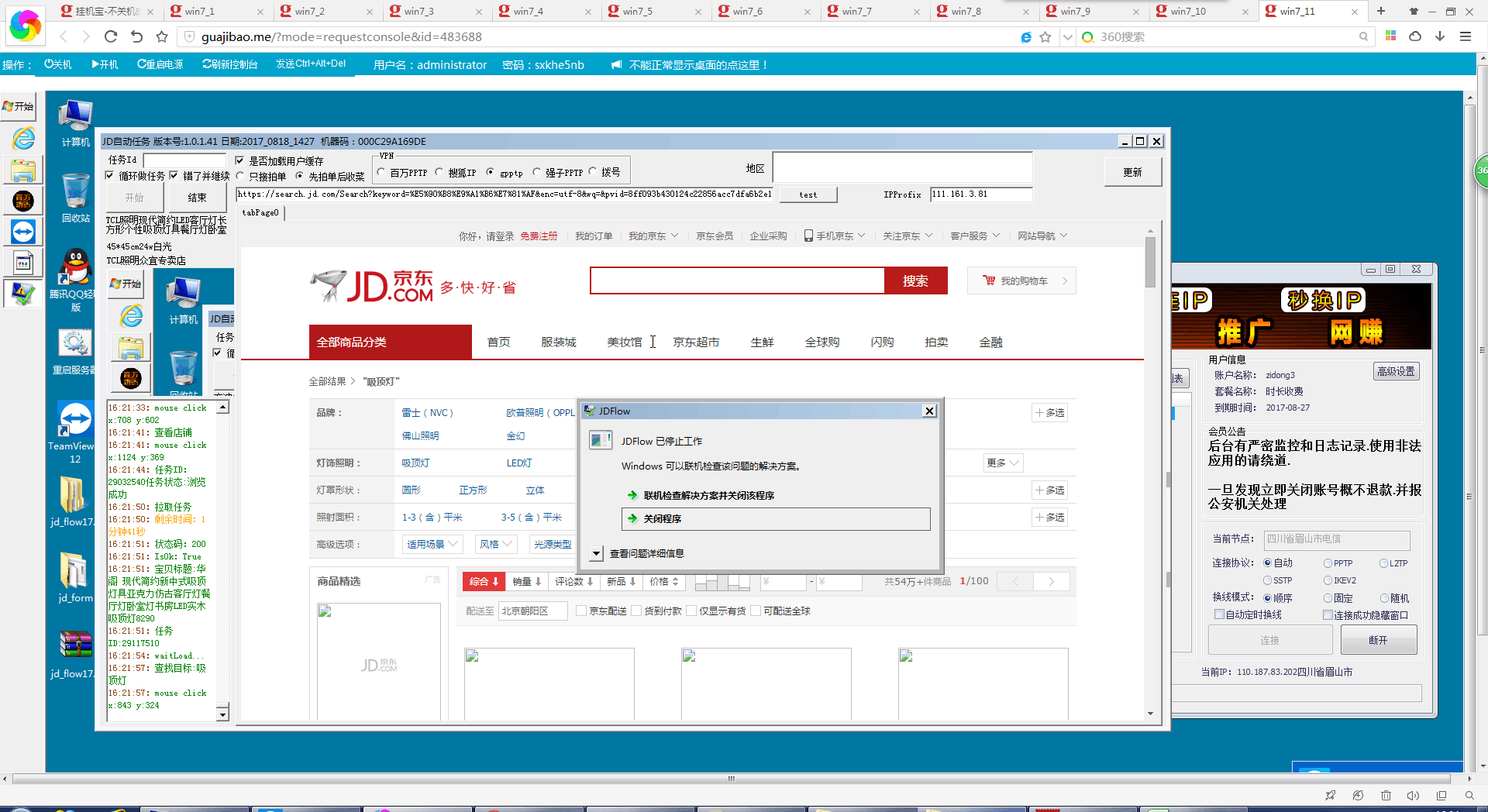1488x812 pixels.
Task: Select the 回收站 recycle bin on the remote desktop
Action: point(75,198)
